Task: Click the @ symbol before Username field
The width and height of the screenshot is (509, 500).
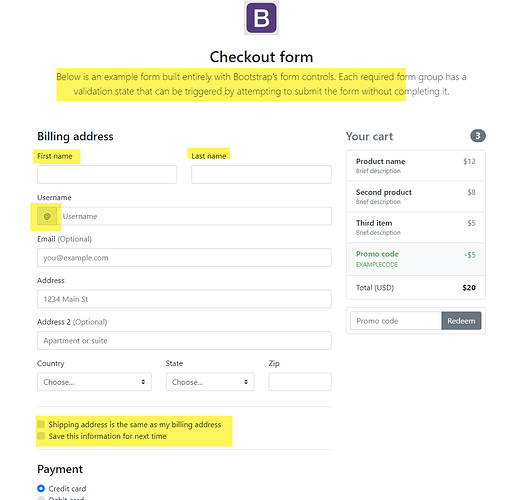Action: (x=47, y=216)
